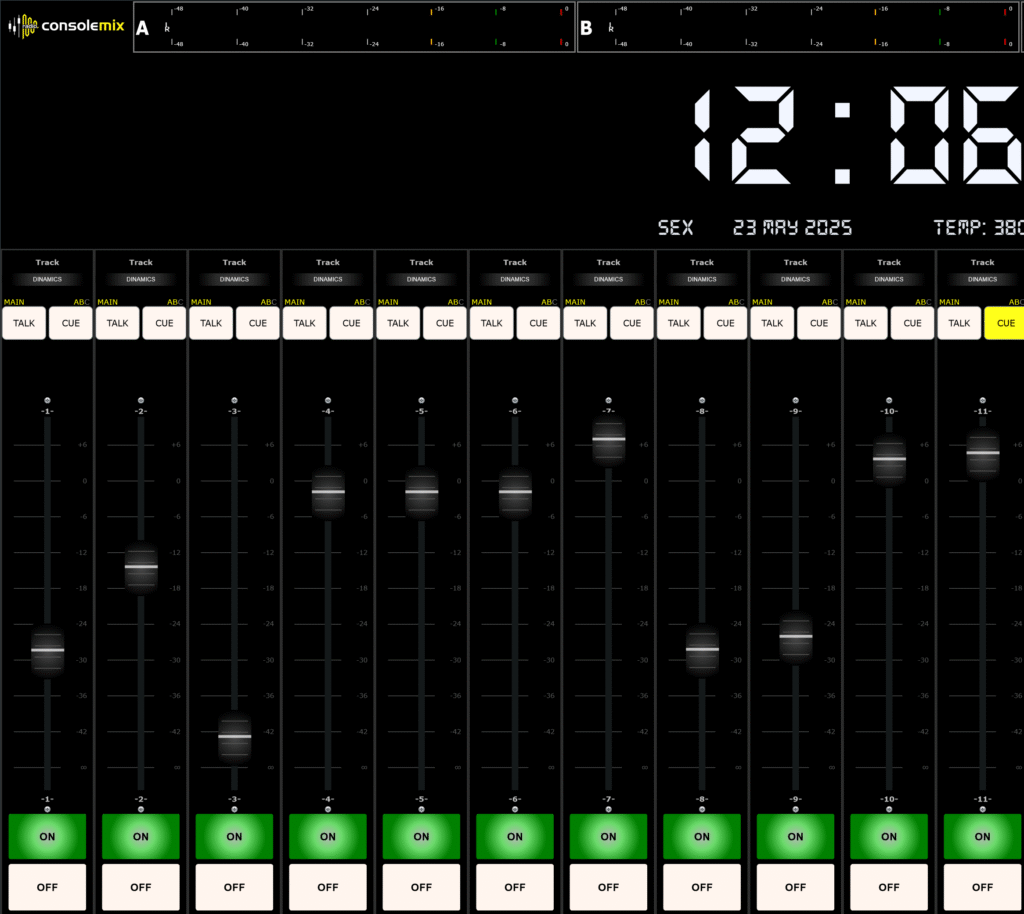Click the channel 2 fader handle

141,567
